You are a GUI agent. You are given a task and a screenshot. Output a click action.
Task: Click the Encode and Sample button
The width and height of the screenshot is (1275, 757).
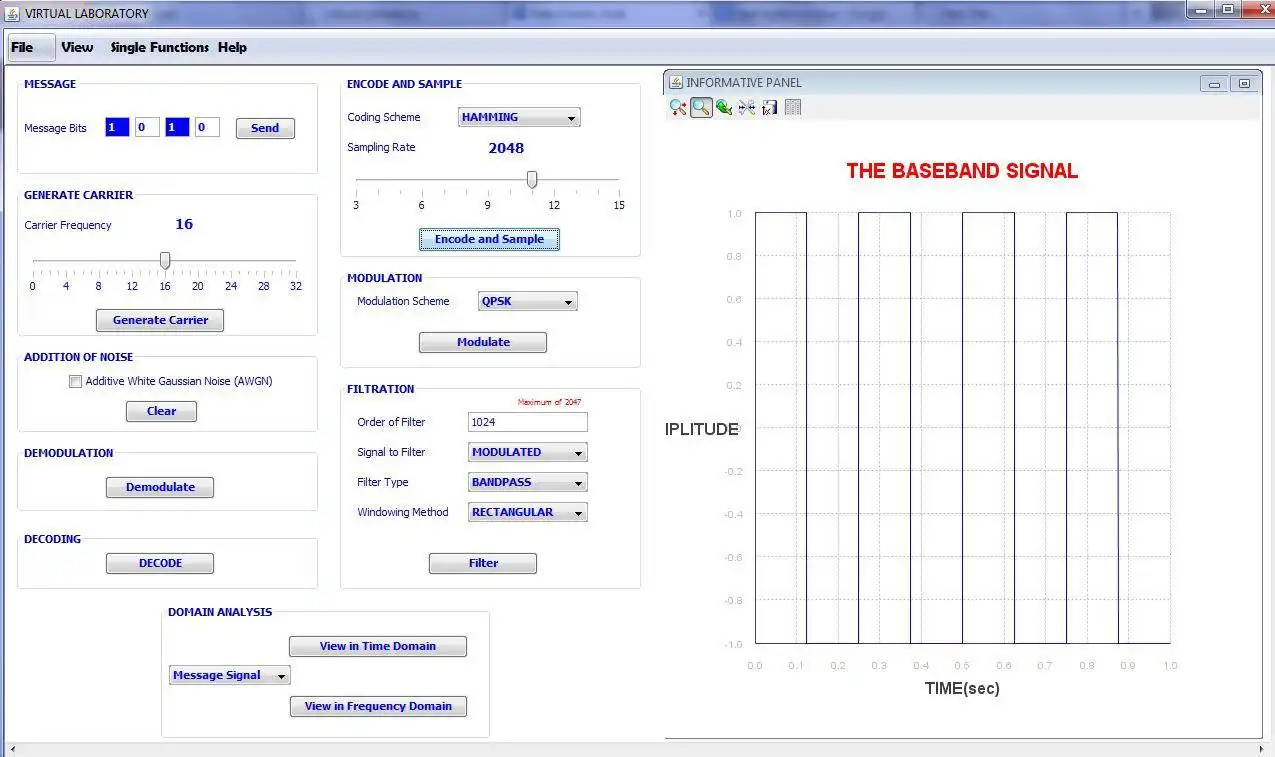[488, 239]
